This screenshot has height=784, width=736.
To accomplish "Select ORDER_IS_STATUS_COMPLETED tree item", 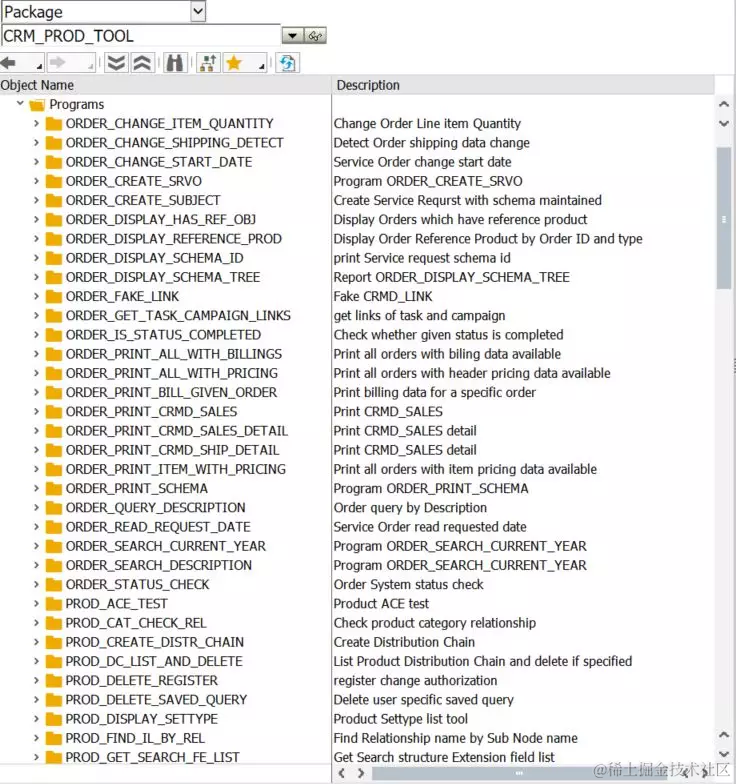I will click(x=163, y=334).
